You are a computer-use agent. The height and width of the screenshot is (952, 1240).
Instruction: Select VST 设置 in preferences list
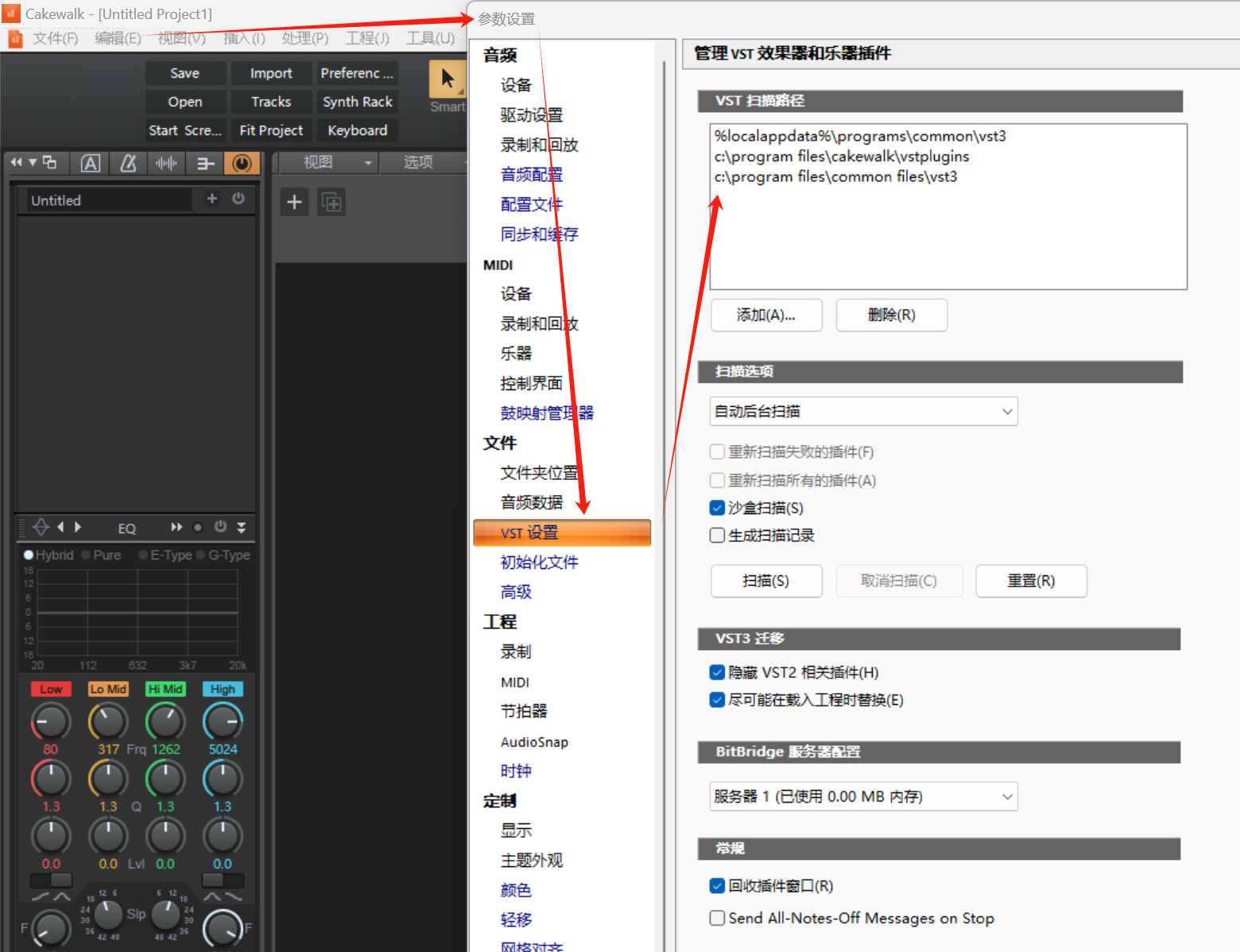(562, 532)
